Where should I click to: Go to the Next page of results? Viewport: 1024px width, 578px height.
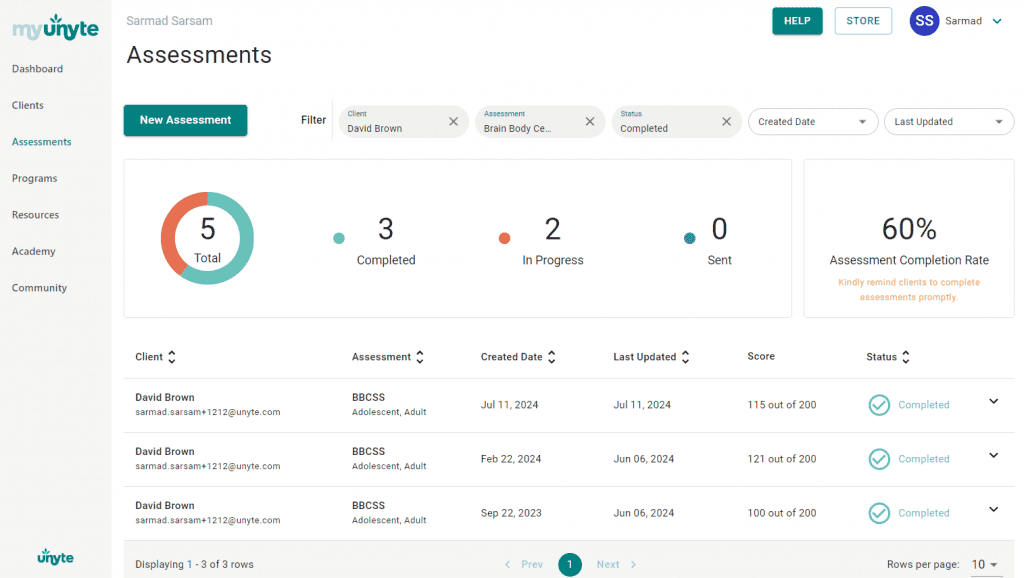pyautogui.click(x=608, y=564)
